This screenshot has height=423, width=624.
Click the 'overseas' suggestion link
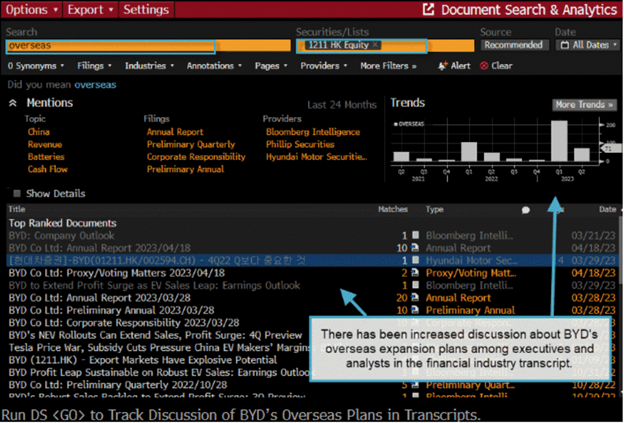[95, 85]
